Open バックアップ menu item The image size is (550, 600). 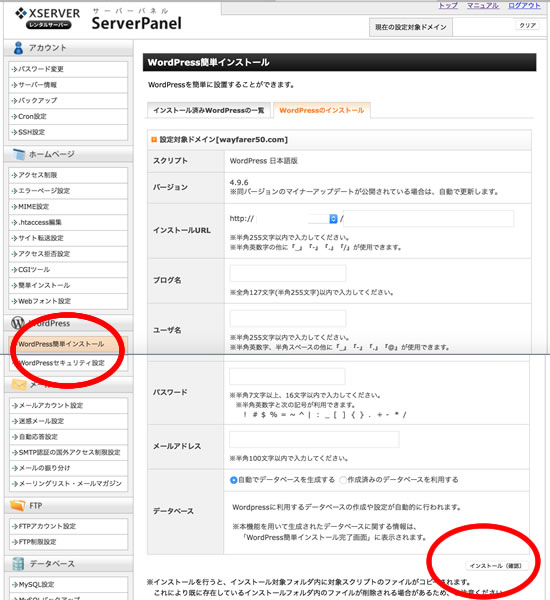pos(68,101)
